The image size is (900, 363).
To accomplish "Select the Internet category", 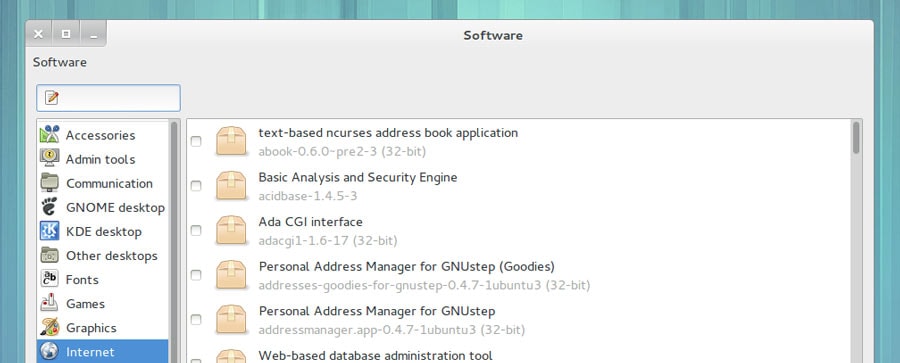I will tap(103, 352).
